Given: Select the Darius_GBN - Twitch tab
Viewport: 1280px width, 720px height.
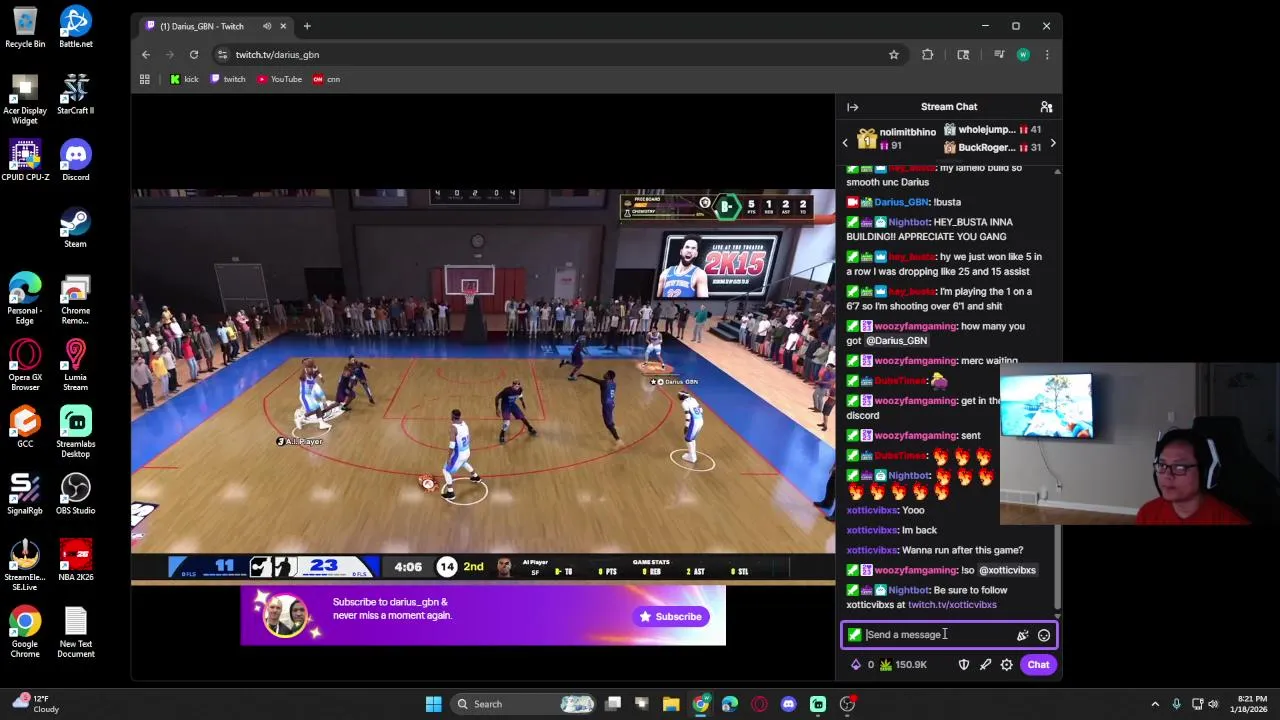Looking at the screenshot, I should tap(203, 26).
